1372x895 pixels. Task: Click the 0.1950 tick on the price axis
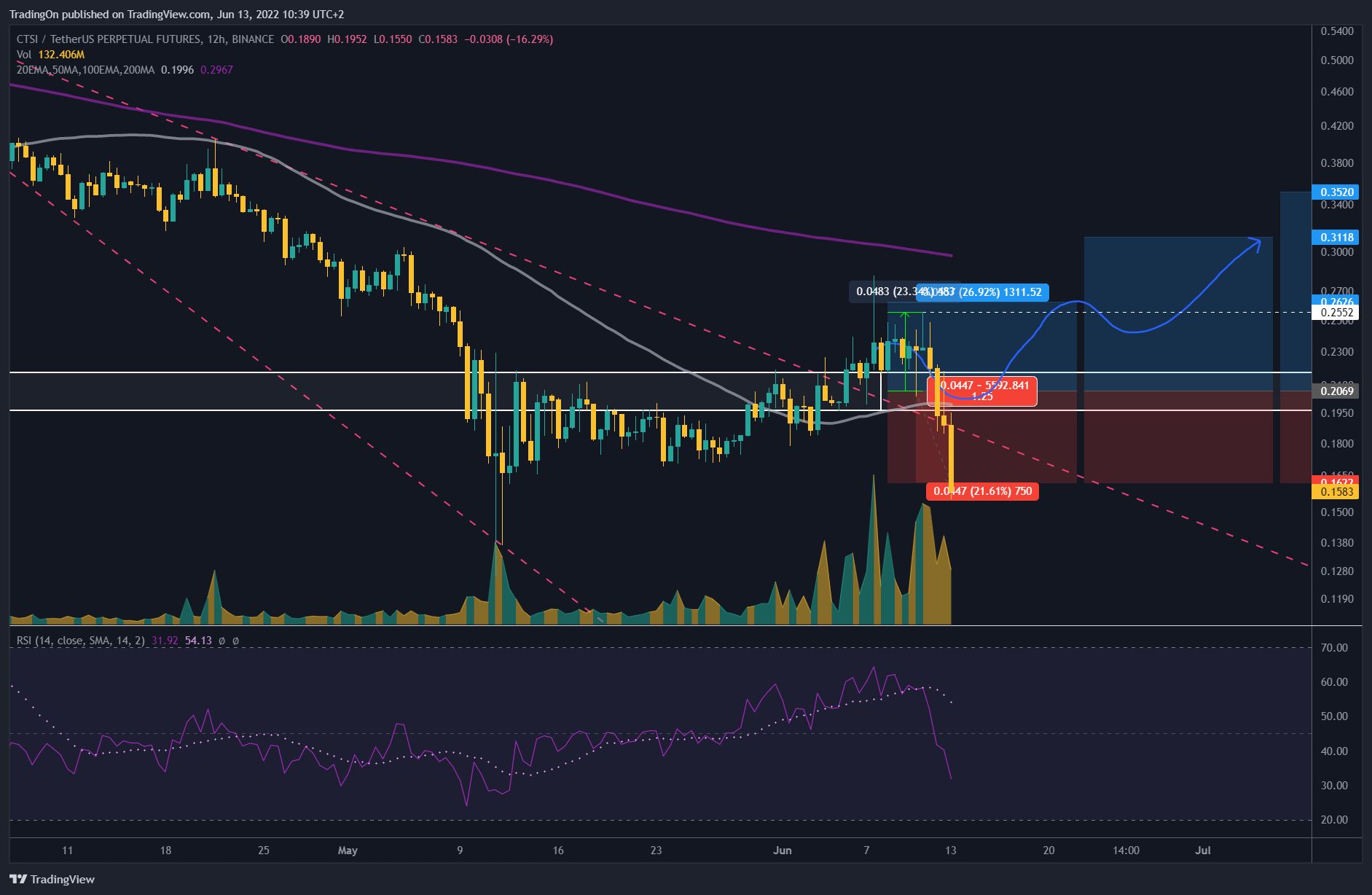click(x=1337, y=413)
